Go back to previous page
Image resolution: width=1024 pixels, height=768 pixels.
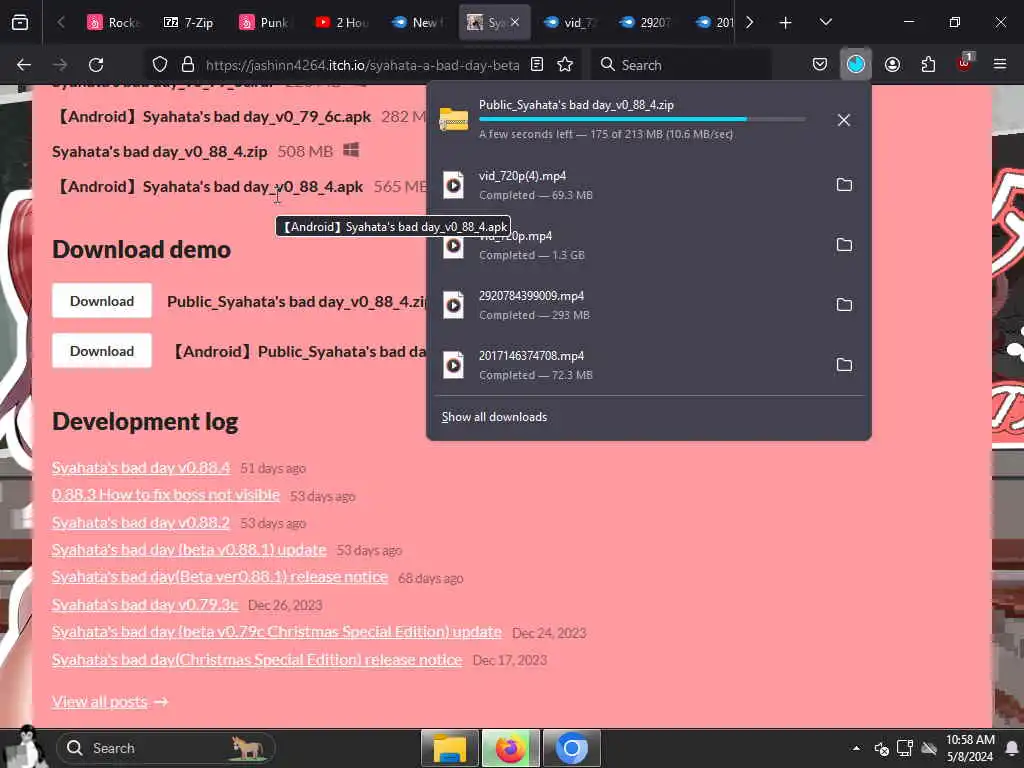(x=24, y=65)
